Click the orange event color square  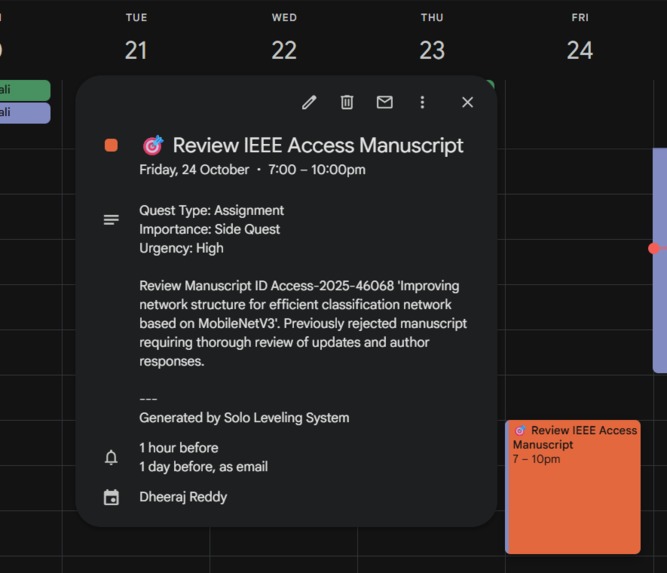[111, 145]
